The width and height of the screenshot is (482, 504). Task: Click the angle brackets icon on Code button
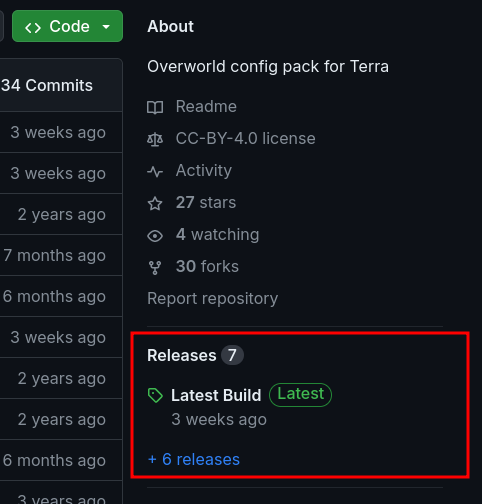33,28
